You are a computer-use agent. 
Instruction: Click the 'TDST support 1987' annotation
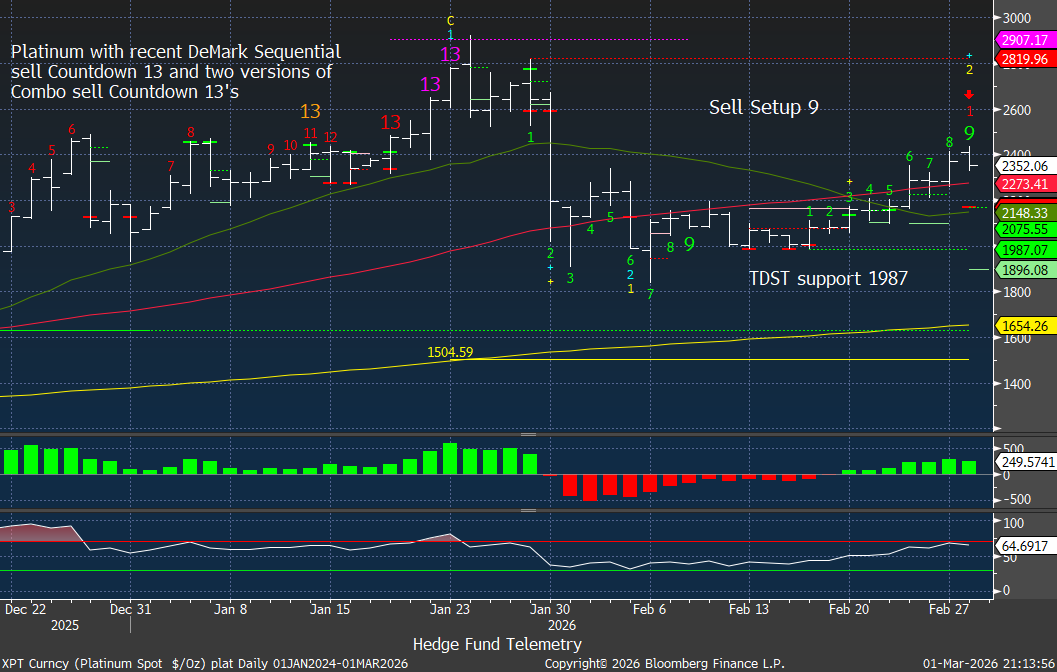pos(828,278)
